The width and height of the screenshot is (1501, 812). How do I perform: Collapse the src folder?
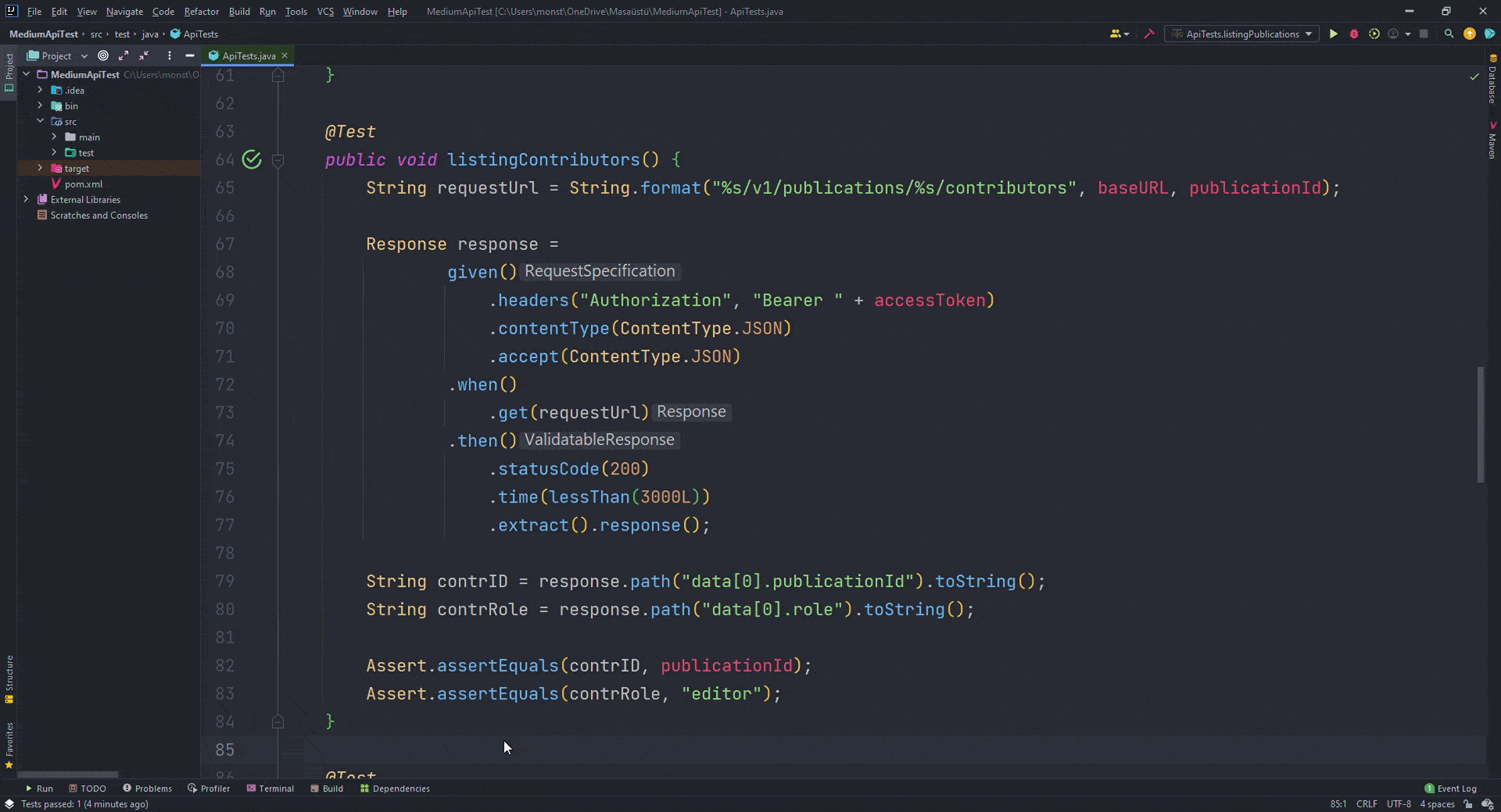[x=40, y=121]
